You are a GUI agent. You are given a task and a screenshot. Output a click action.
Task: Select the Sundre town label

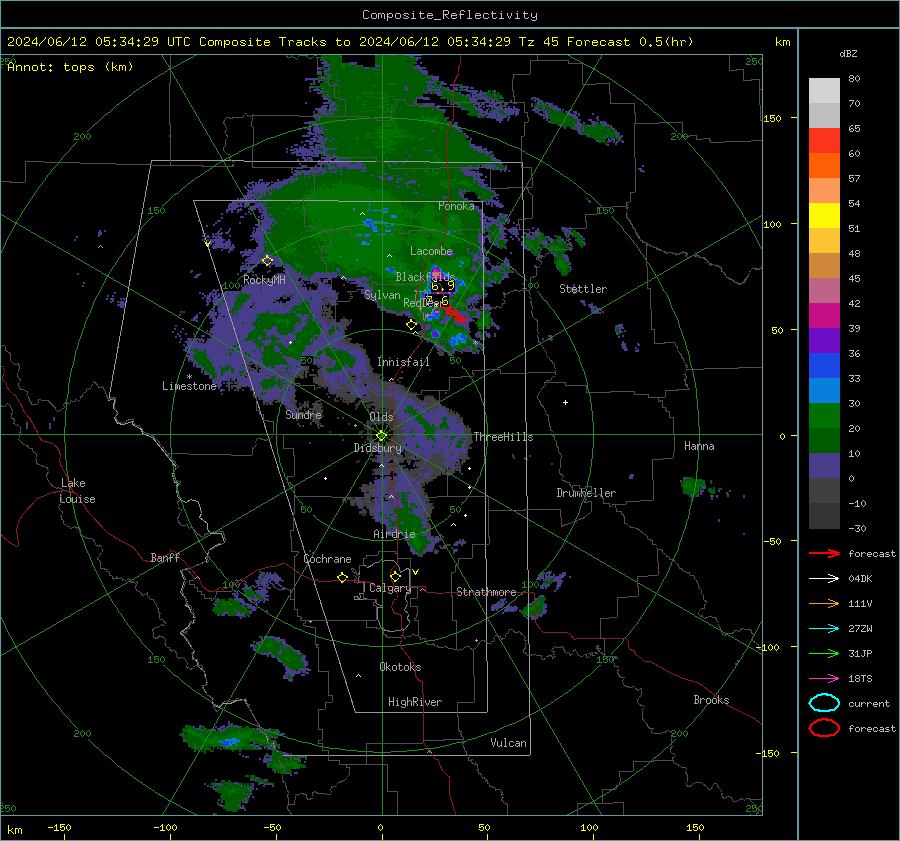(x=303, y=414)
